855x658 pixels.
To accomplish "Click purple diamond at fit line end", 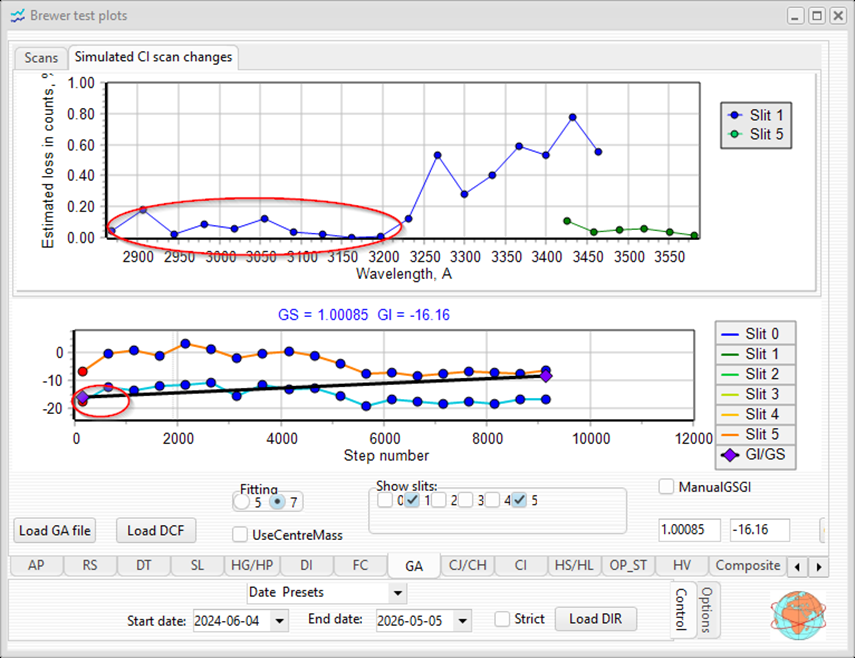I will pyautogui.click(x=546, y=376).
